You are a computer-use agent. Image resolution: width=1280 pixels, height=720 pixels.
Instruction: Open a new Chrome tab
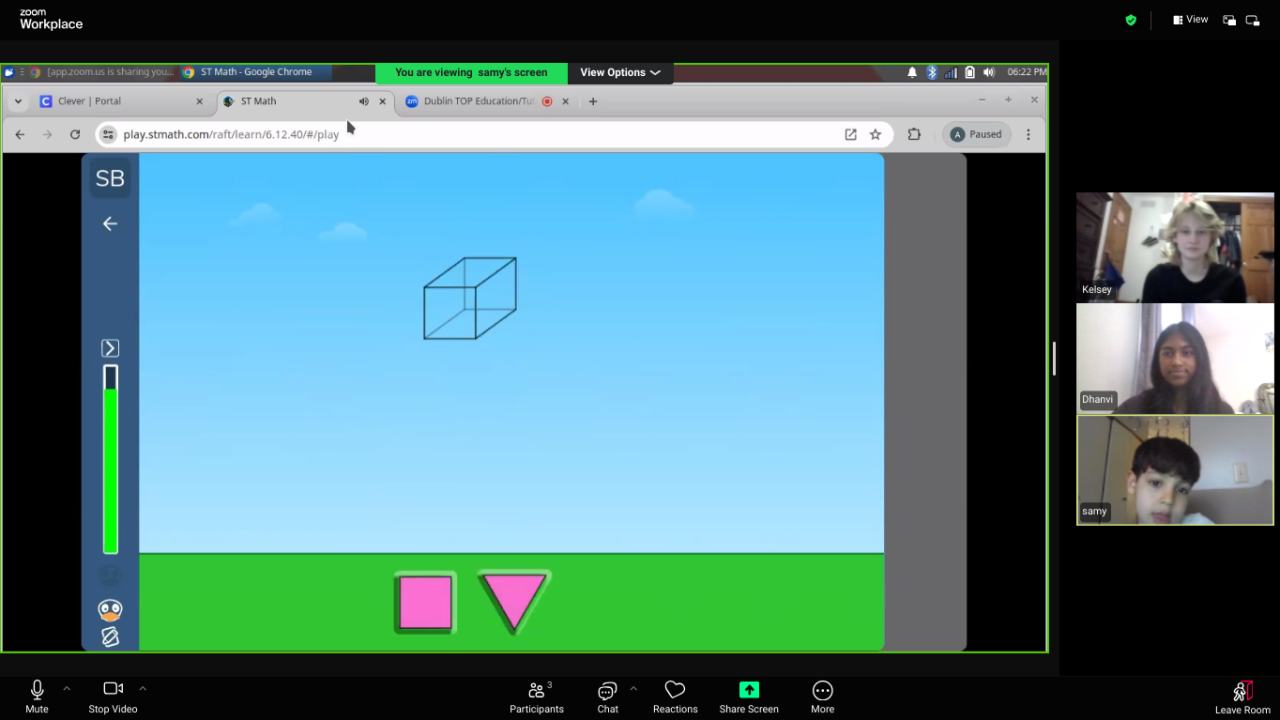tap(593, 101)
